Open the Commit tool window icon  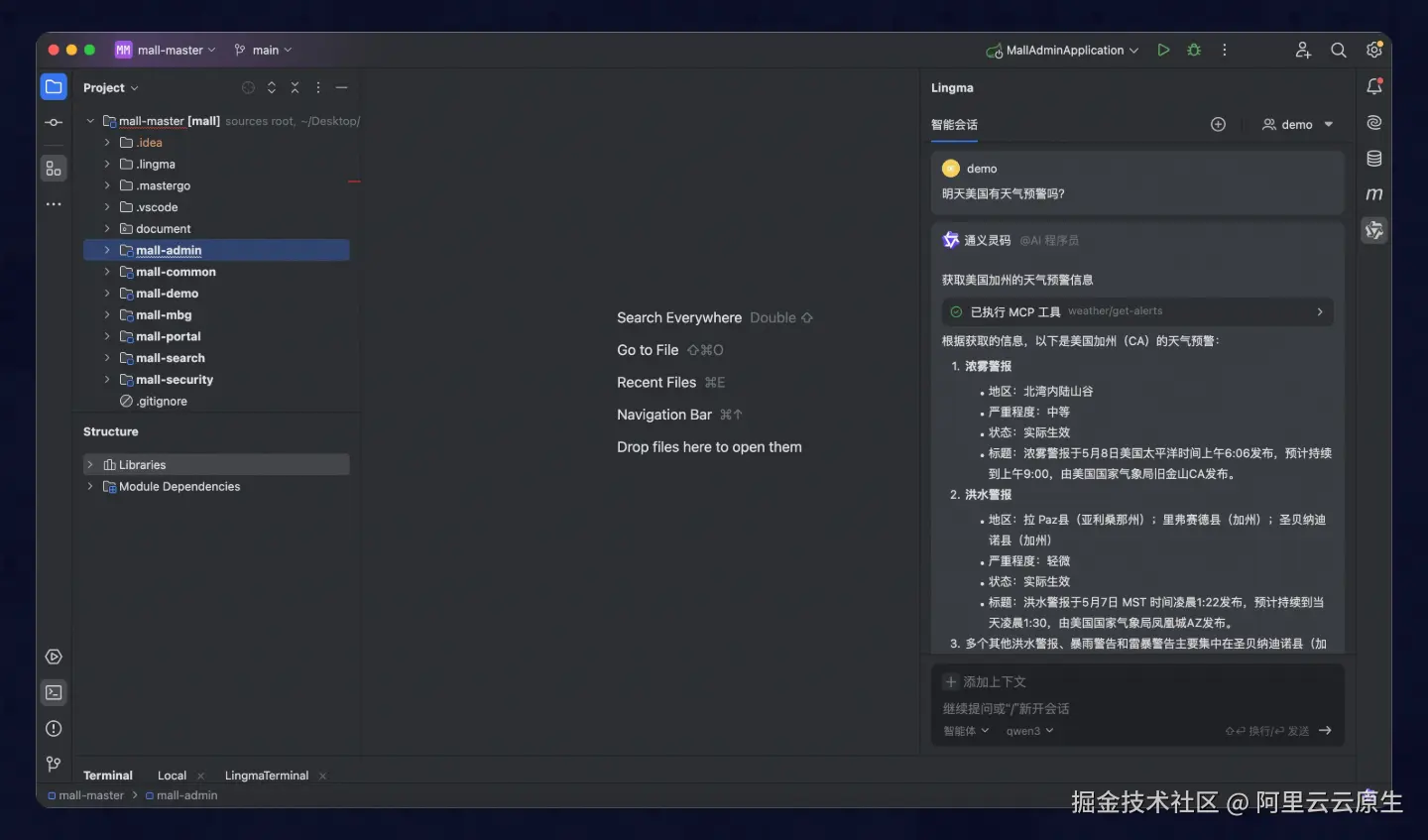[x=54, y=123]
